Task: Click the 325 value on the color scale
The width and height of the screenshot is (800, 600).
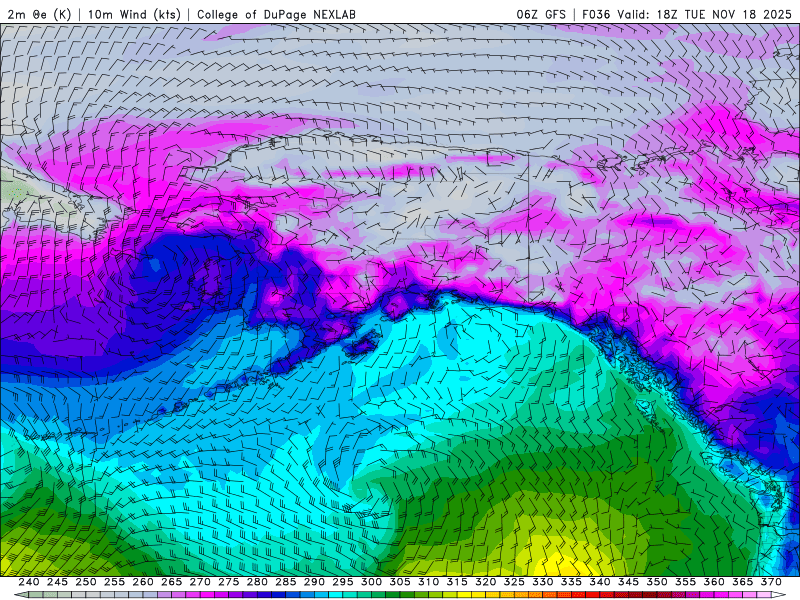Action: pyautogui.click(x=514, y=582)
